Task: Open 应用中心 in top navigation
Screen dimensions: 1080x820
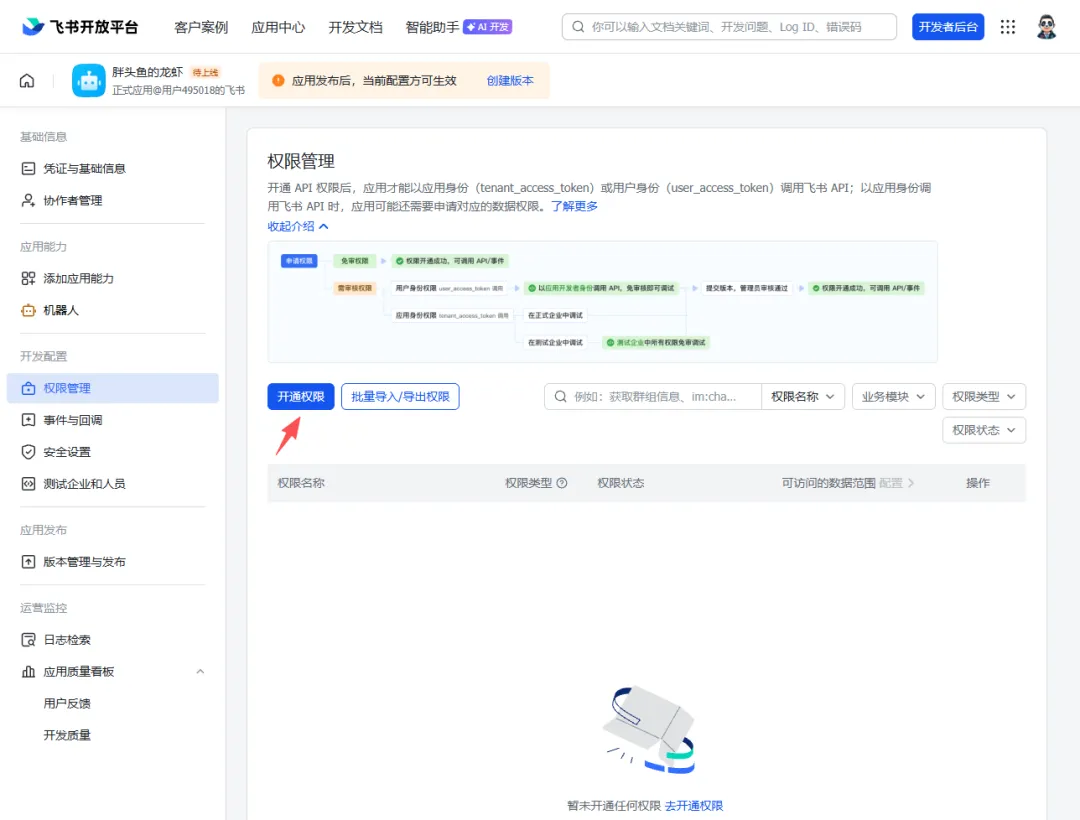Action: [x=278, y=27]
